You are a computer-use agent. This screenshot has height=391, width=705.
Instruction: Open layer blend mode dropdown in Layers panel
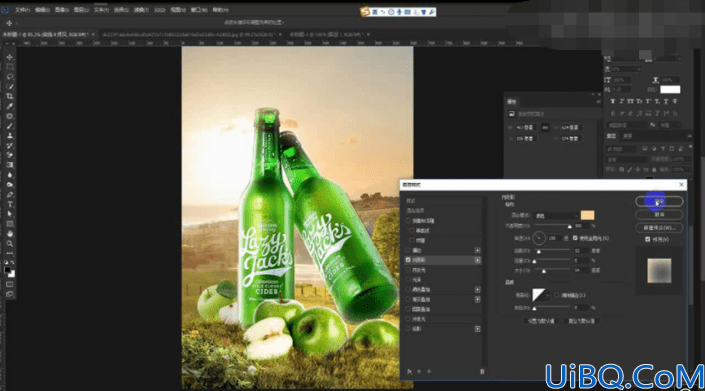click(627, 159)
